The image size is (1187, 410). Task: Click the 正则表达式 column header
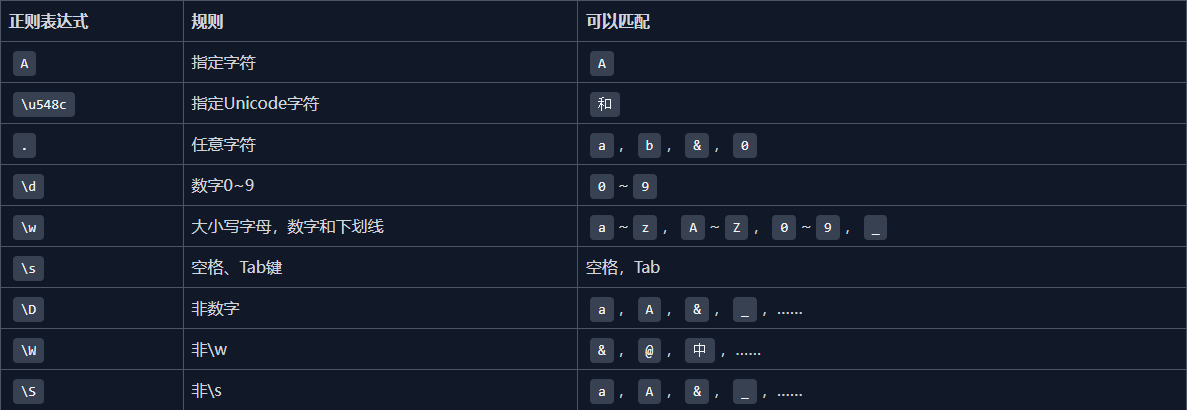click(49, 21)
